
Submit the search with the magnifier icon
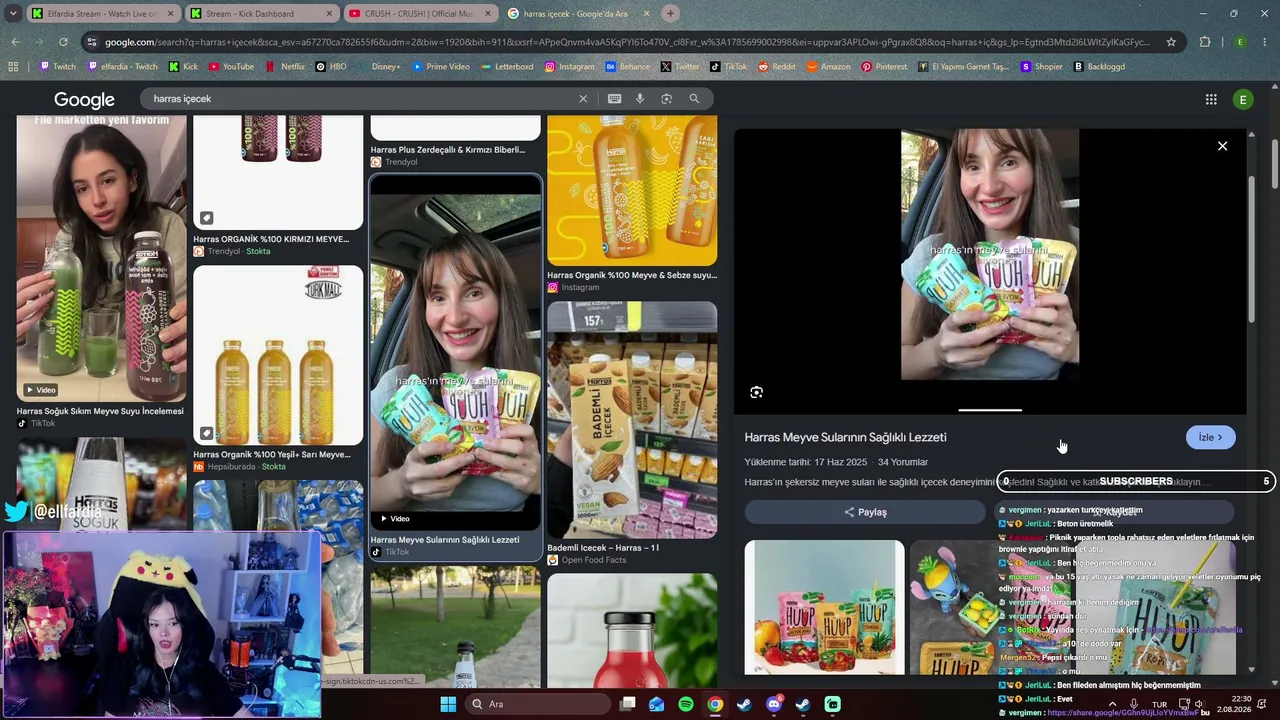pos(694,99)
